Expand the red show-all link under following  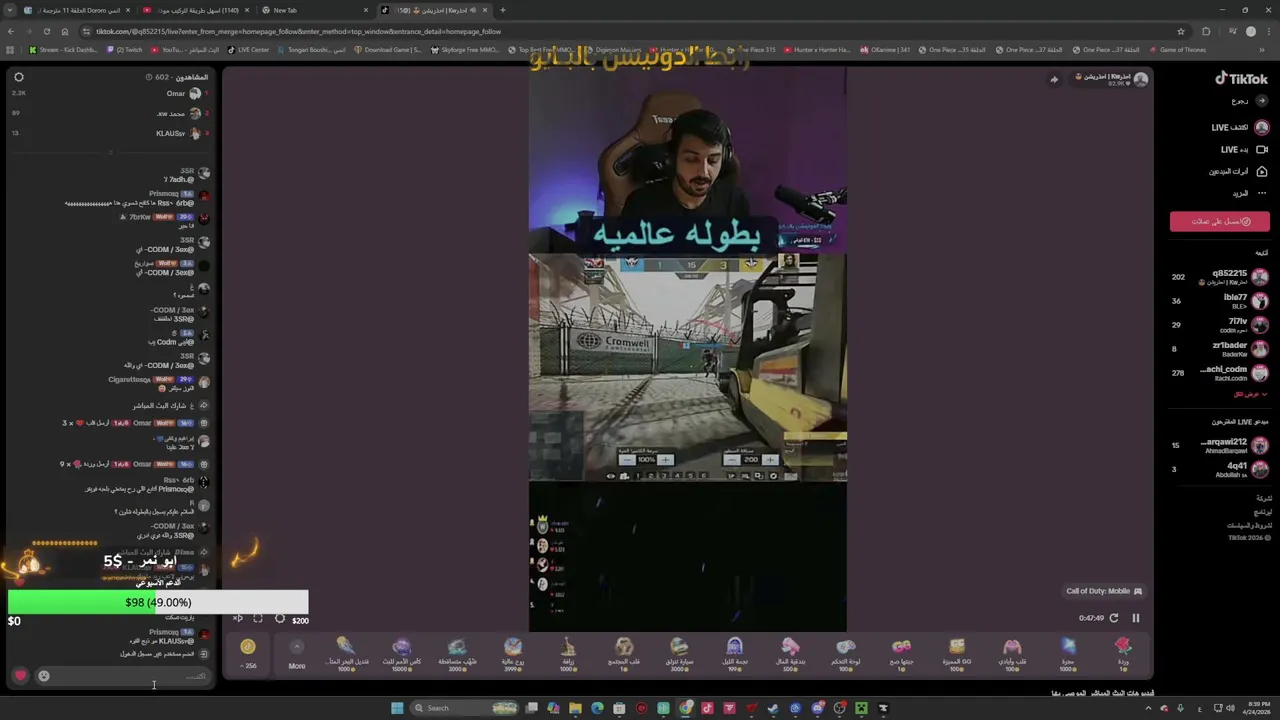pyautogui.click(x=1250, y=394)
